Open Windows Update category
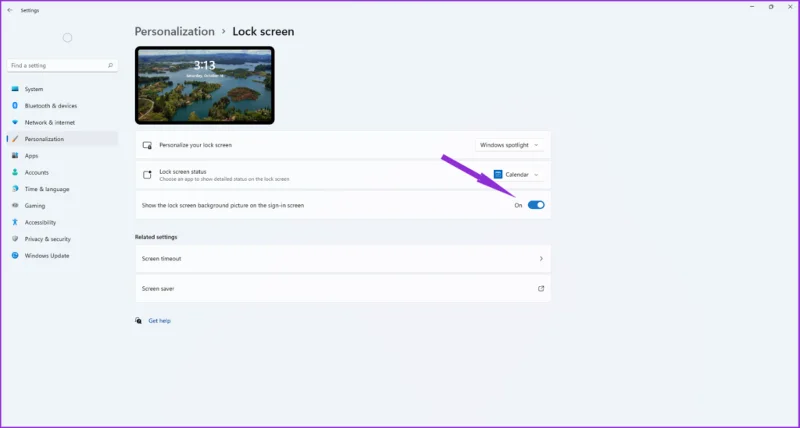 [62, 256]
